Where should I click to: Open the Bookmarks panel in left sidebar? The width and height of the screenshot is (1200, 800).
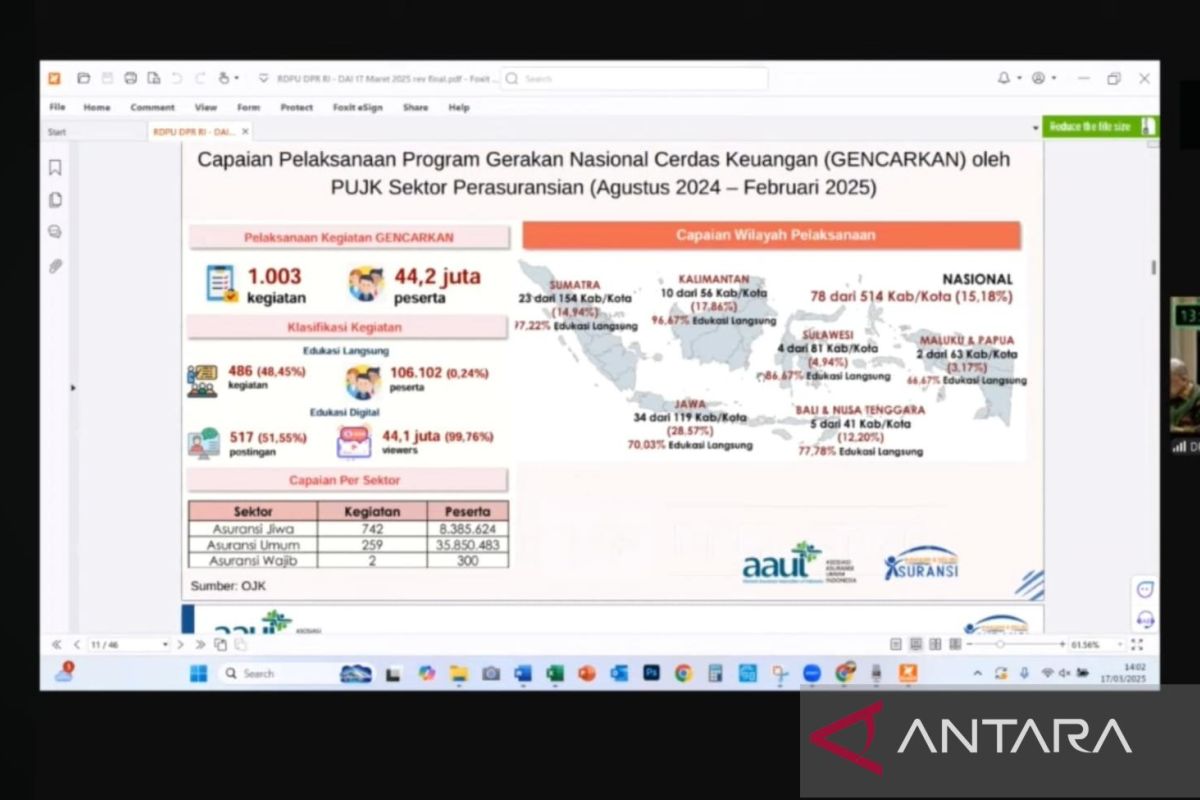(55, 168)
